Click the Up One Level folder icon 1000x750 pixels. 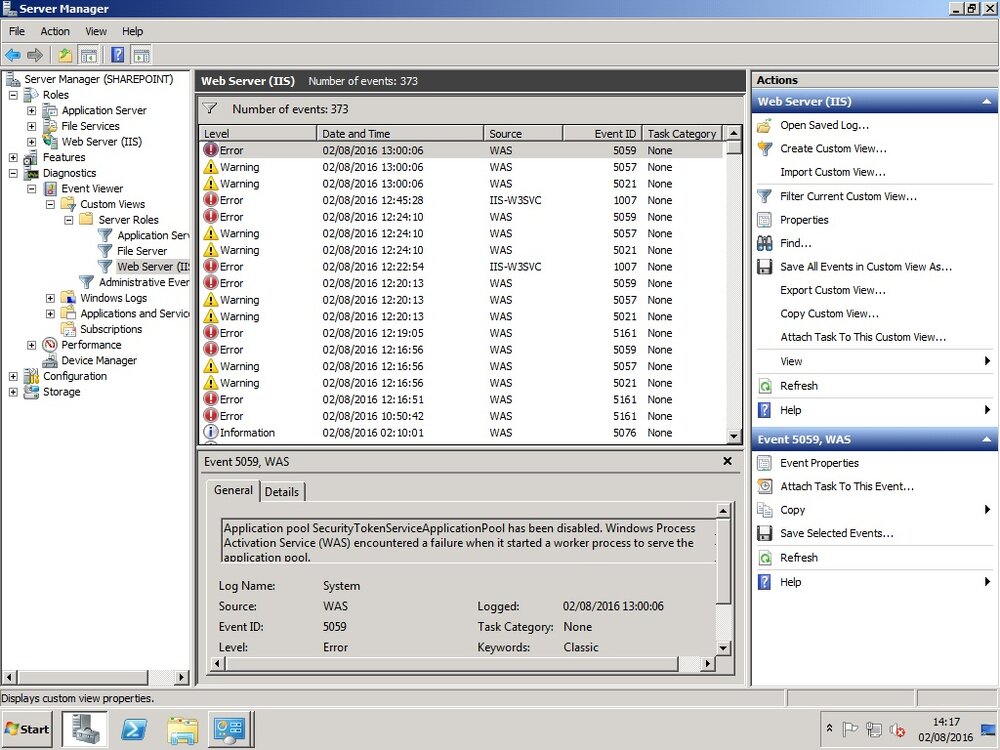click(64, 55)
